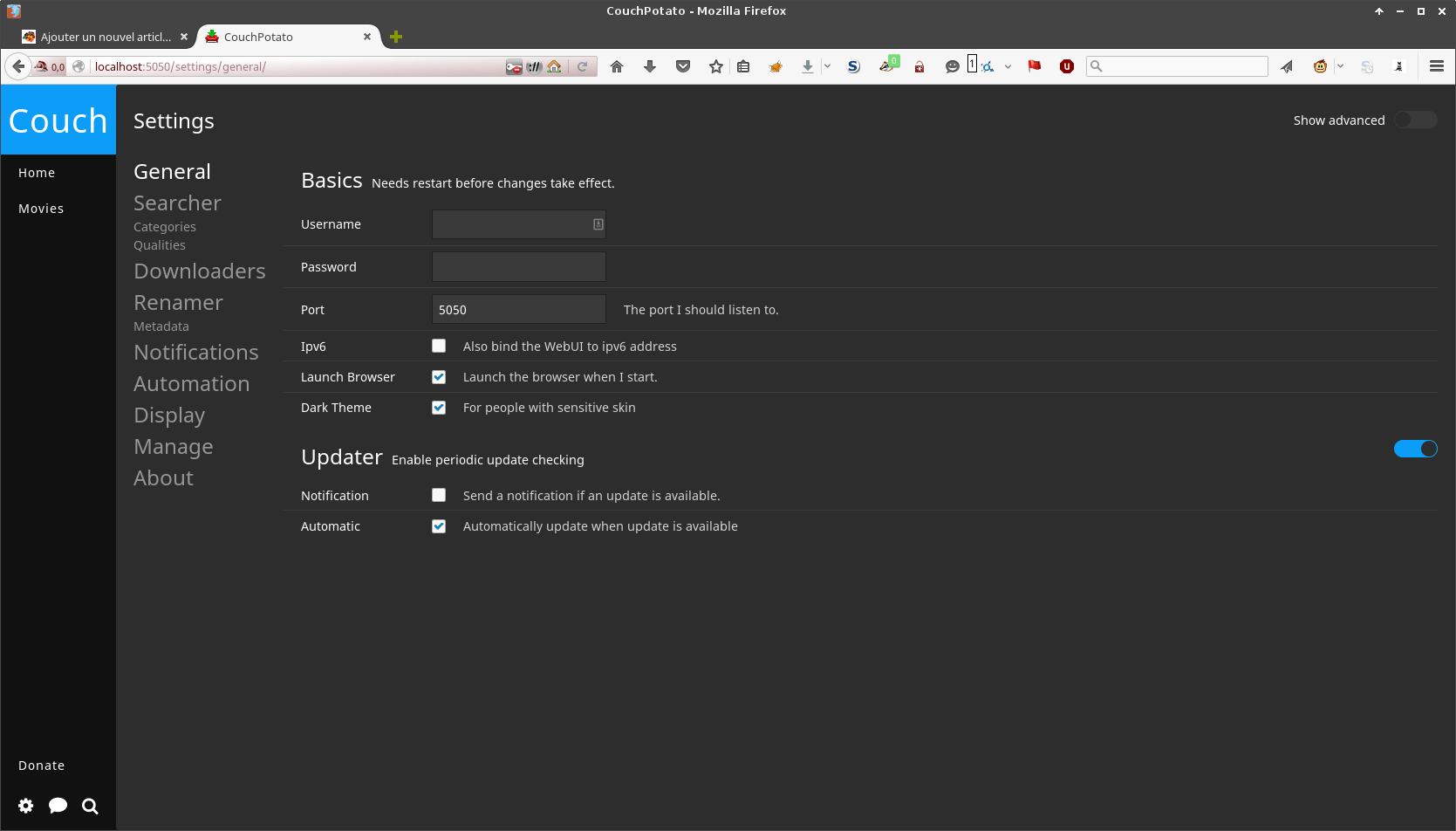This screenshot has width=1456, height=831.
Task: Click the house icon in address bar
Action: point(554,66)
